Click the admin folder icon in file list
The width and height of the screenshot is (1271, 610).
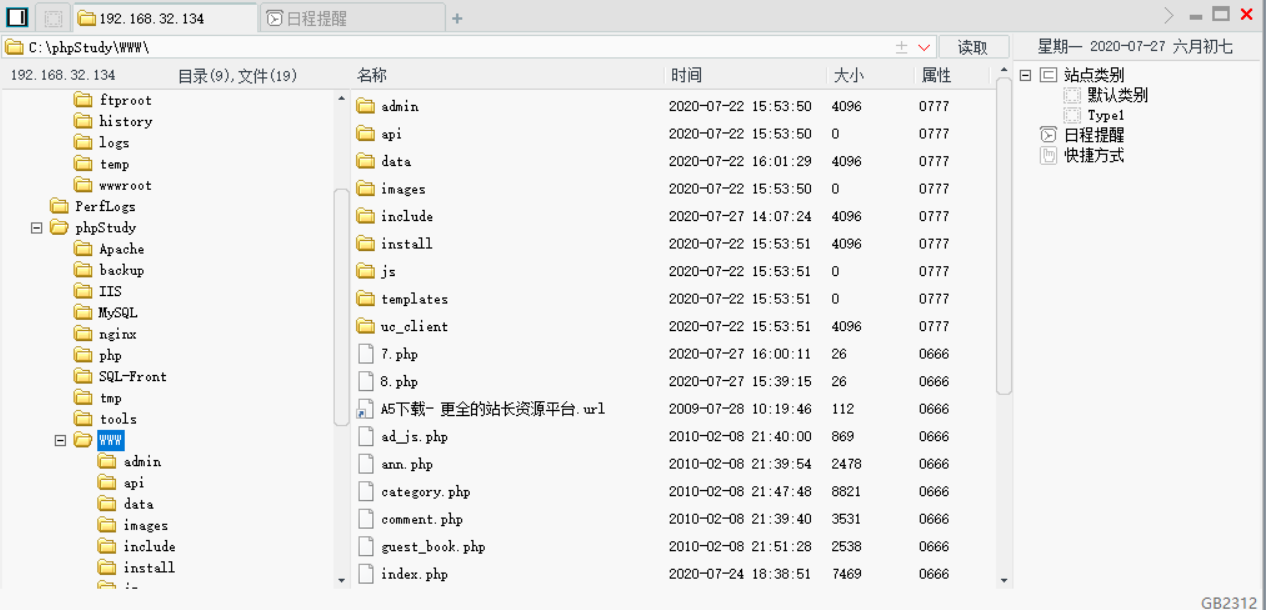366,106
